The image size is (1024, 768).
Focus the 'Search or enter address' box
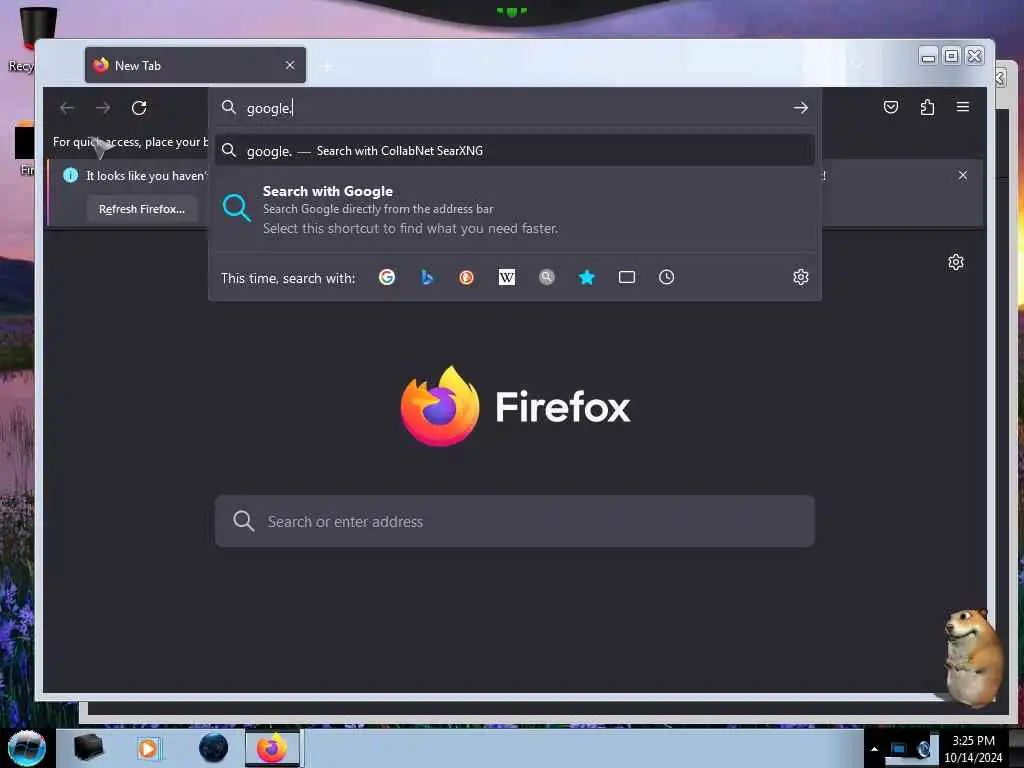(x=515, y=521)
